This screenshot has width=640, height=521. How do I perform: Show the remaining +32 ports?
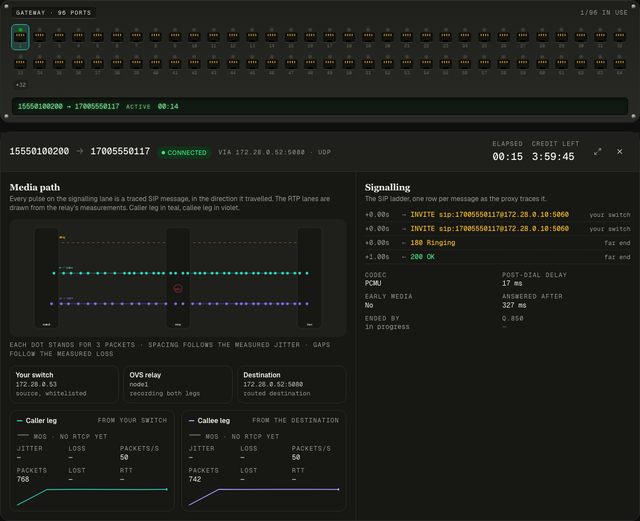click(x=21, y=85)
